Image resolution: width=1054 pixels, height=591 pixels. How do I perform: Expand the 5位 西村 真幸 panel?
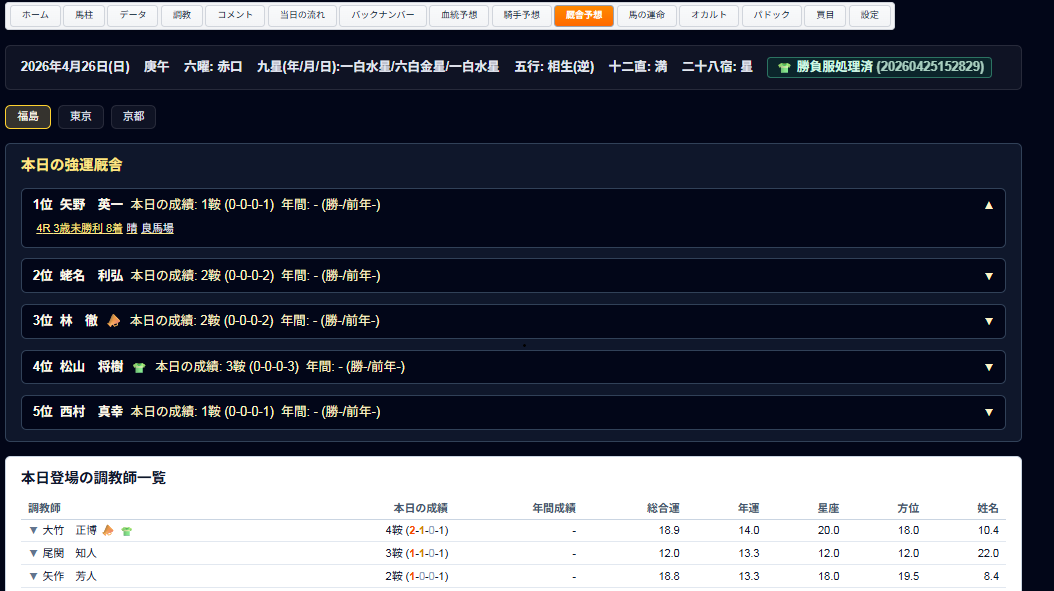pyautogui.click(x=988, y=412)
